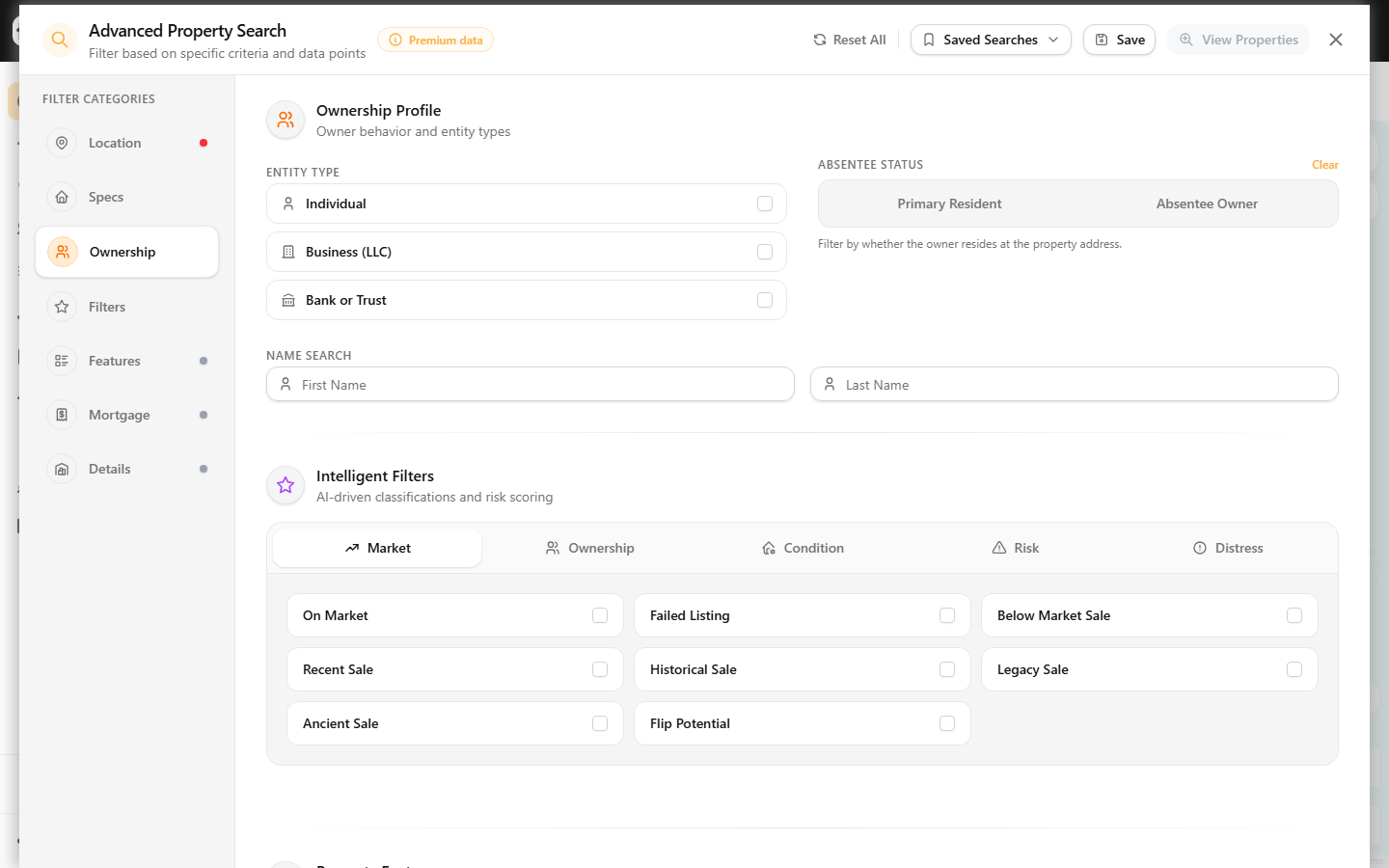The width and height of the screenshot is (1389, 868).
Task: Open the Distress filter tab
Action: coord(1228,548)
